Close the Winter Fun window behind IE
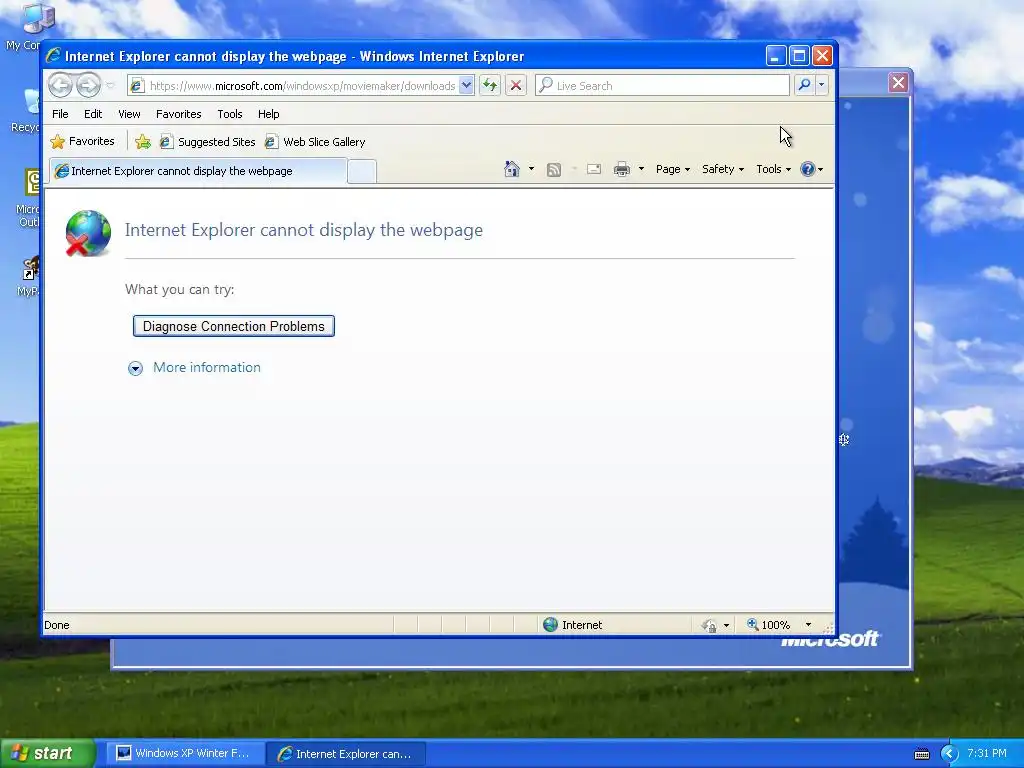The height and width of the screenshot is (768, 1024). coord(898,82)
